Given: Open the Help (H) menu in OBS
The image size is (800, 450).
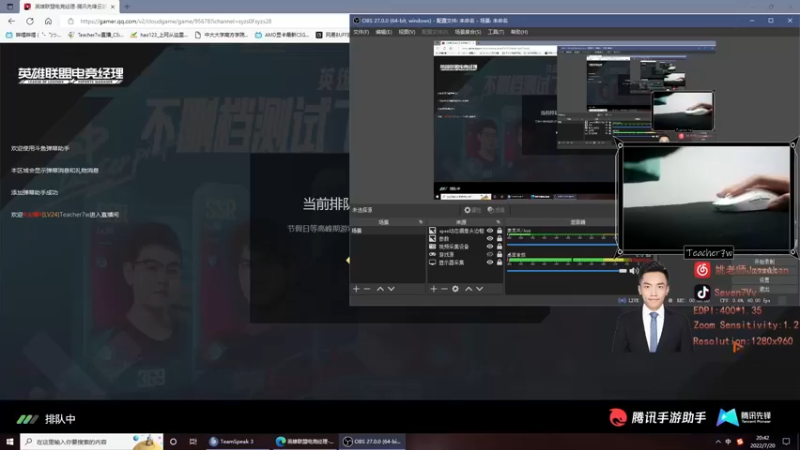Looking at the screenshot, I should (519, 32).
